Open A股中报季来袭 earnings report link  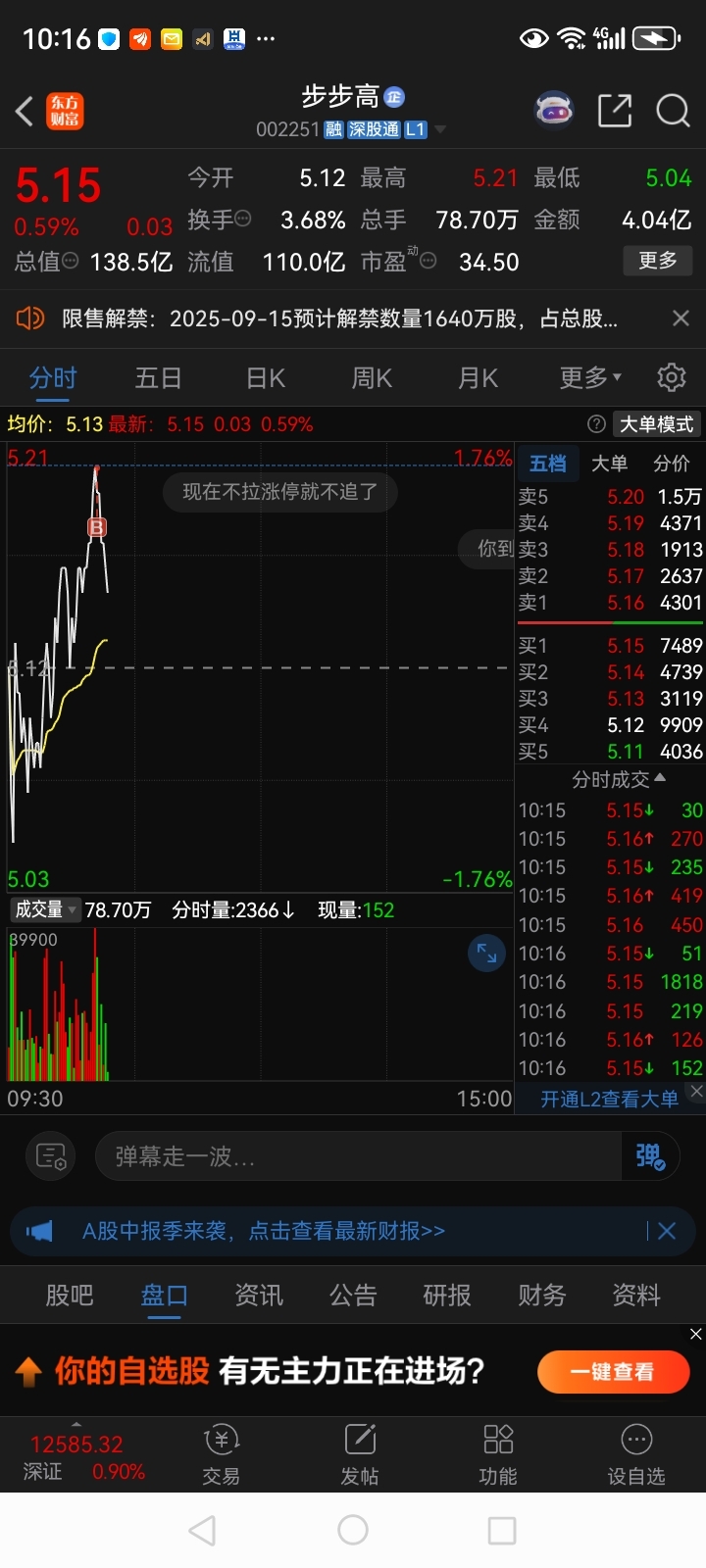click(x=263, y=1231)
